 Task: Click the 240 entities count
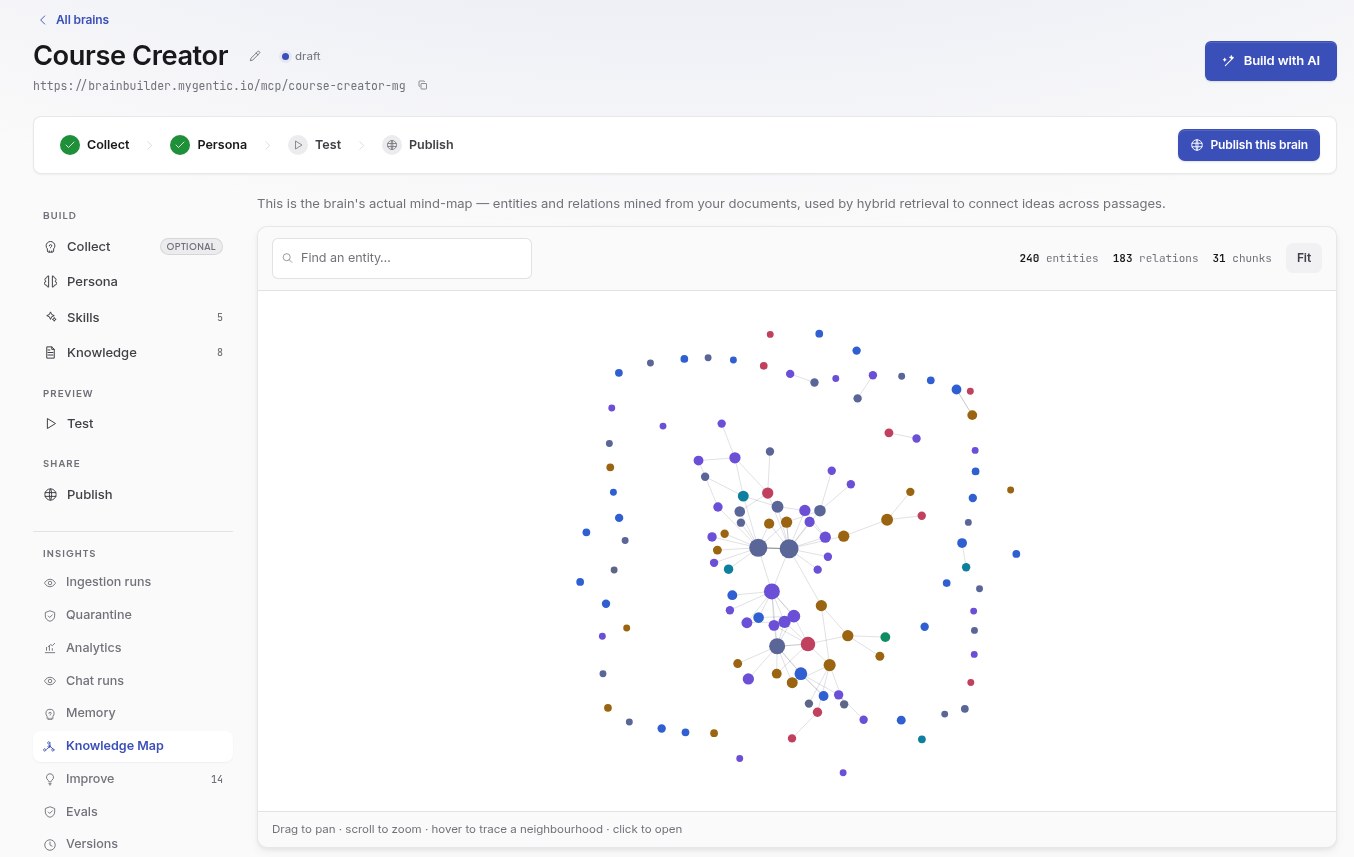(x=1058, y=258)
